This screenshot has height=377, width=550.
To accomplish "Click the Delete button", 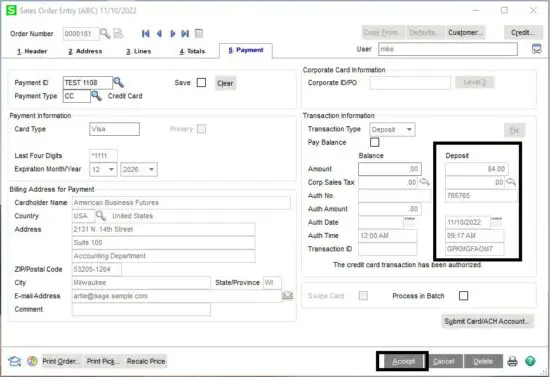I will point(483,361).
